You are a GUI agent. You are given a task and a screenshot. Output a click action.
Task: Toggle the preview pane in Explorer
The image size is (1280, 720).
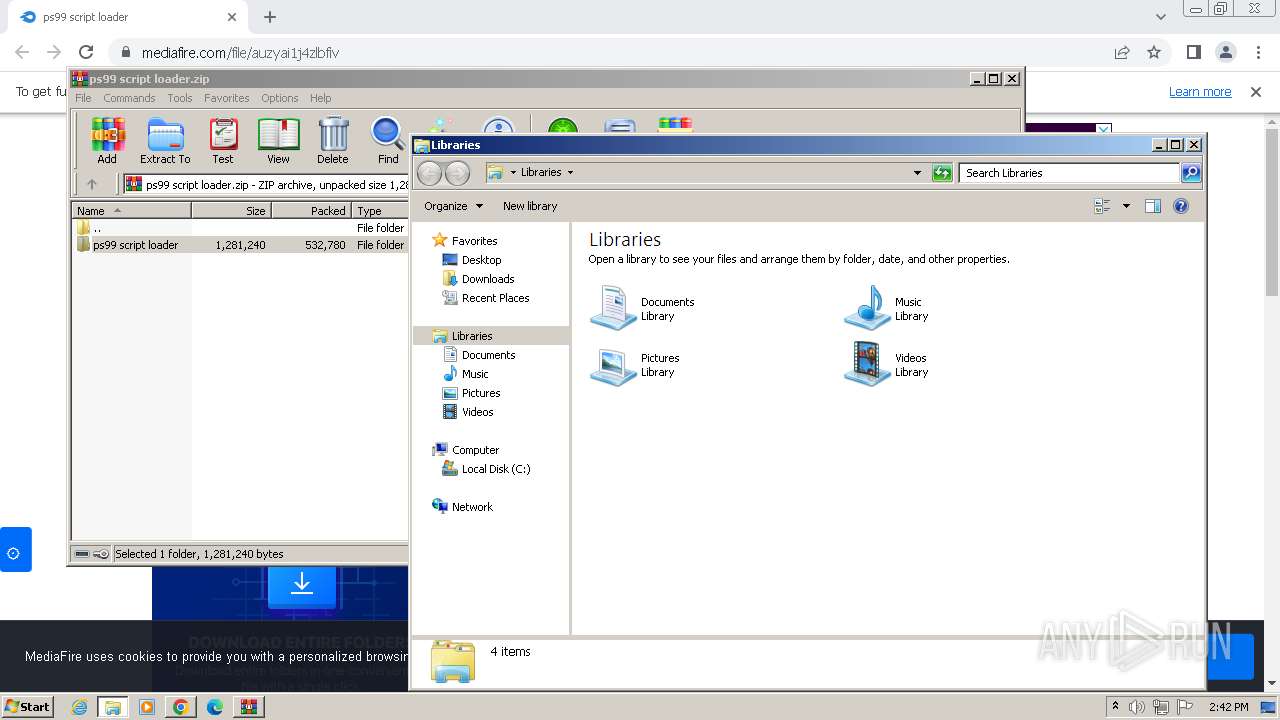click(x=1153, y=206)
